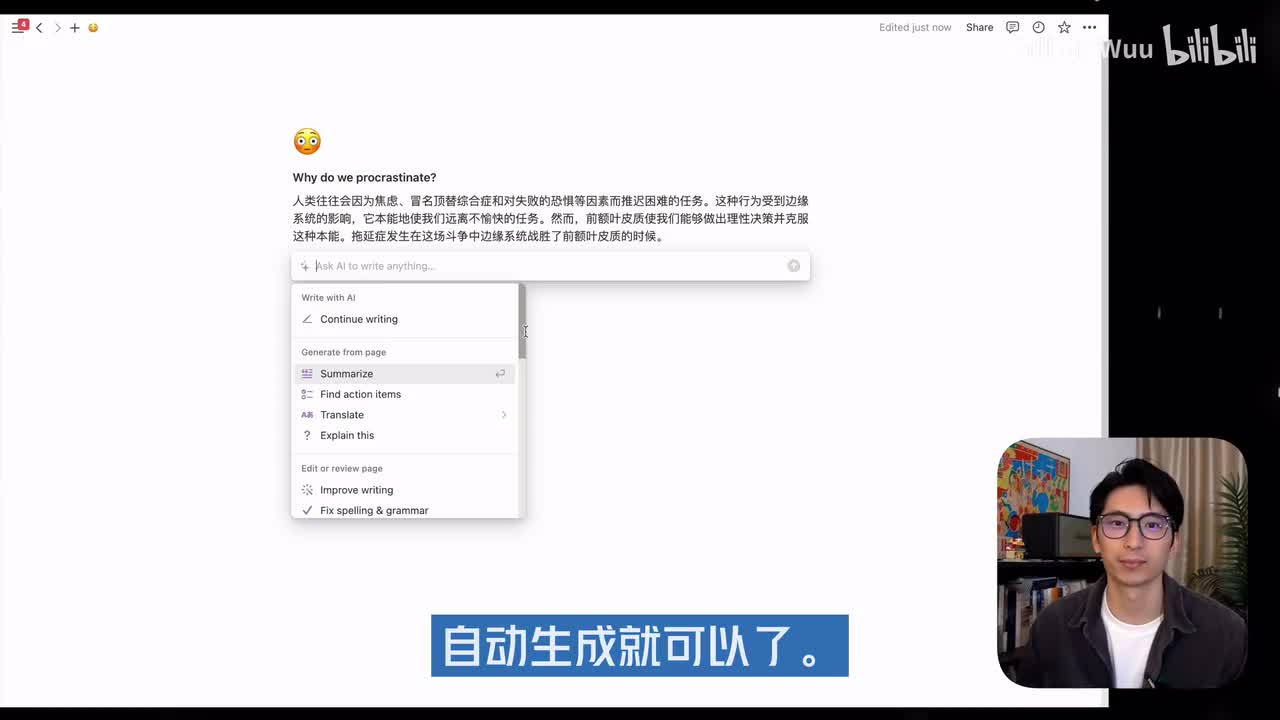
Task: Expand the Translate submenu
Action: pos(342,415)
